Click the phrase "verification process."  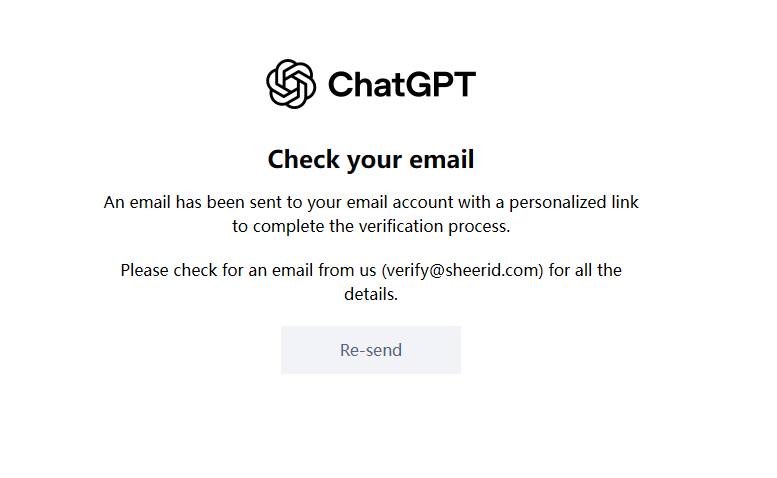(434, 226)
